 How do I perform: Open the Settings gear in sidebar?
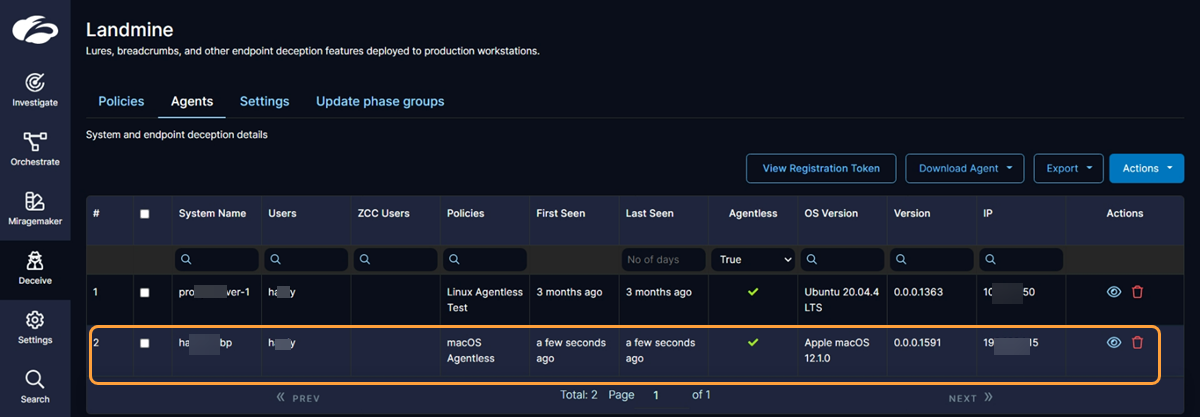35,326
